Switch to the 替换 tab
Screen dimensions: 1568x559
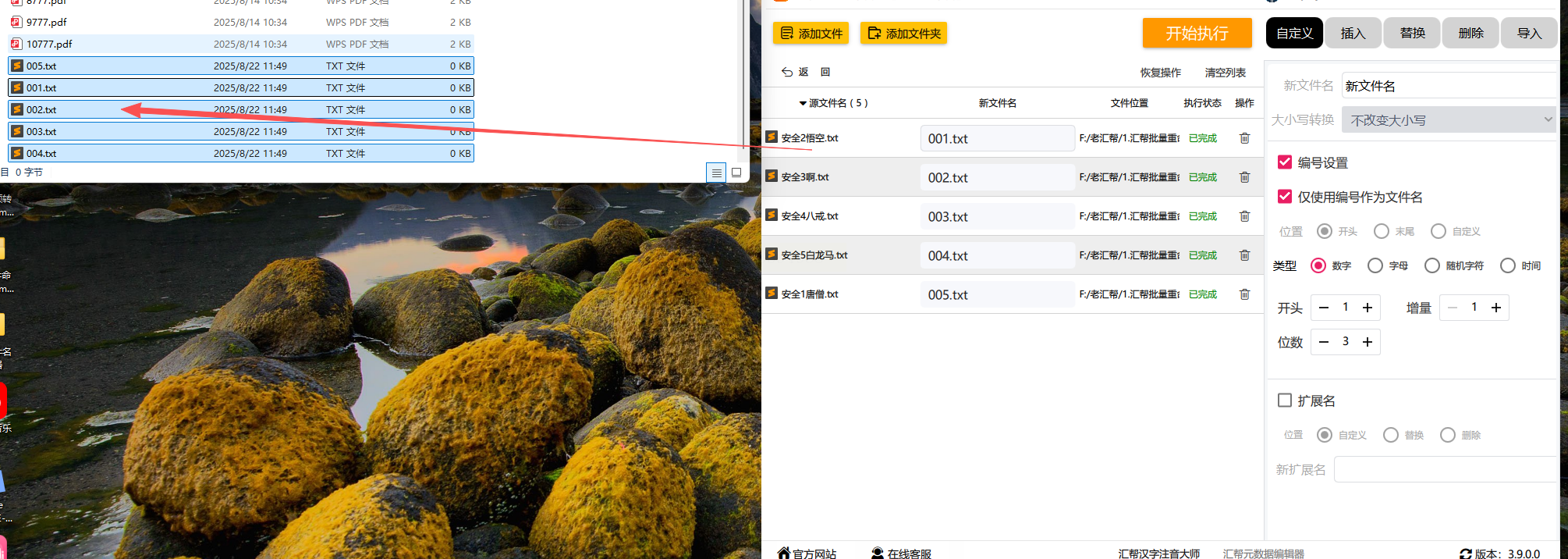[1412, 33]
